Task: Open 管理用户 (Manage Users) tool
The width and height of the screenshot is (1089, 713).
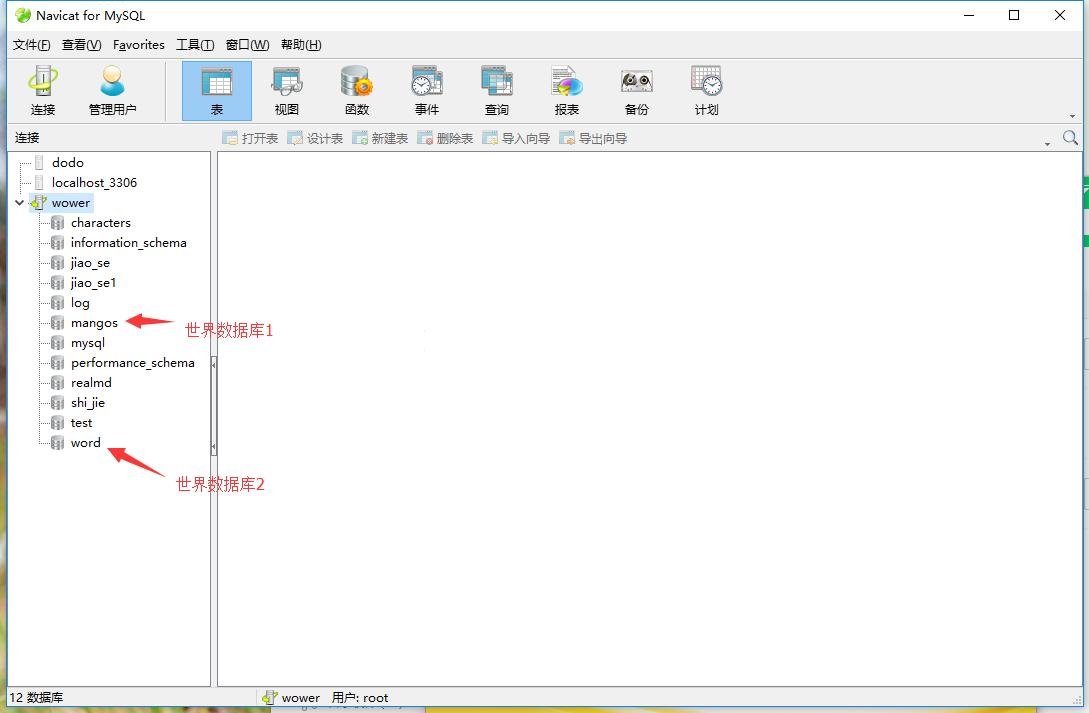Action: (x=113, y=90)
